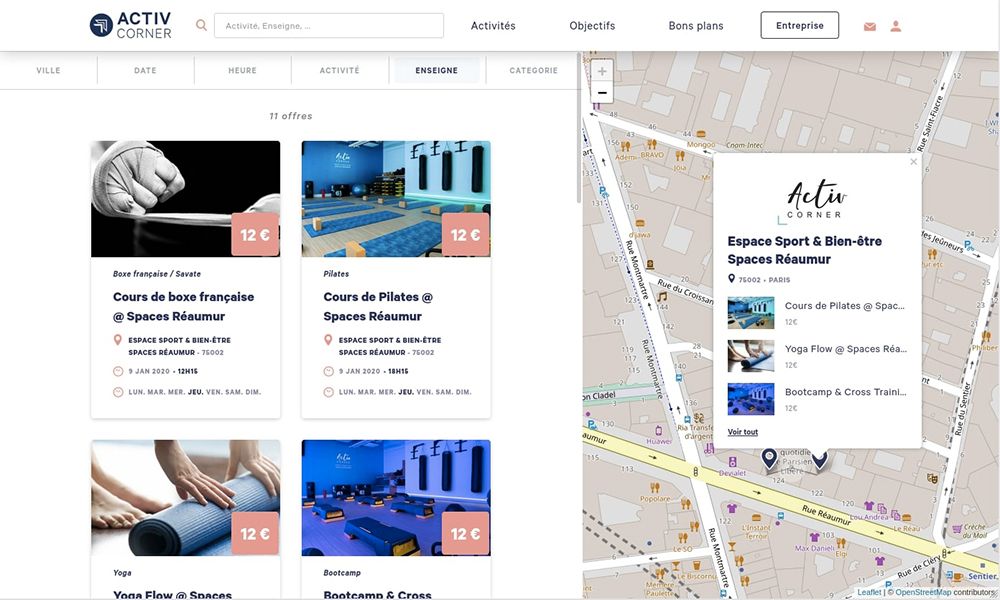Image resolution: width=1000 pixels, height=600 pixels.
Task: Open the Activités menu
Action: pyautogui.click(x=493, y=26)
